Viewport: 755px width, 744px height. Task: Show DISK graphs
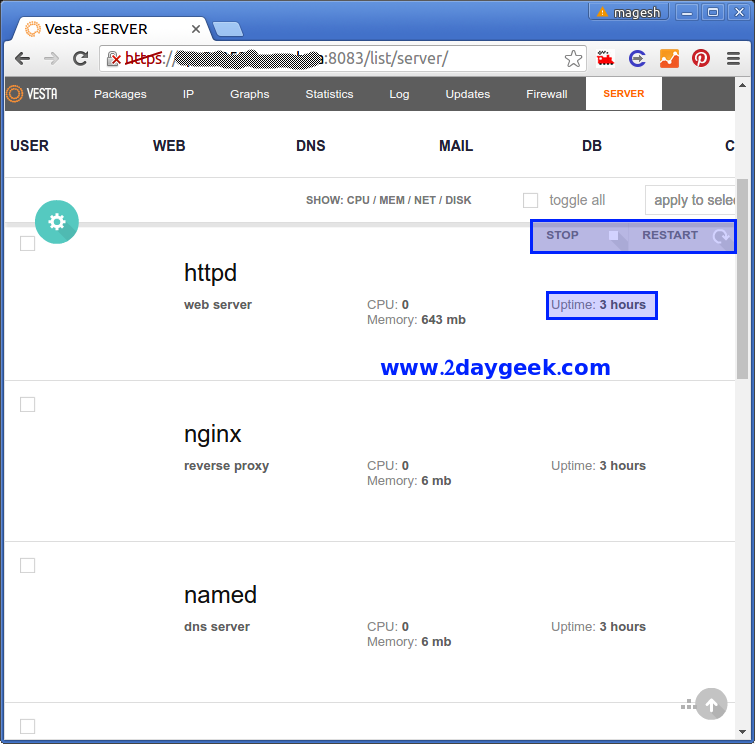pos(458,200)
